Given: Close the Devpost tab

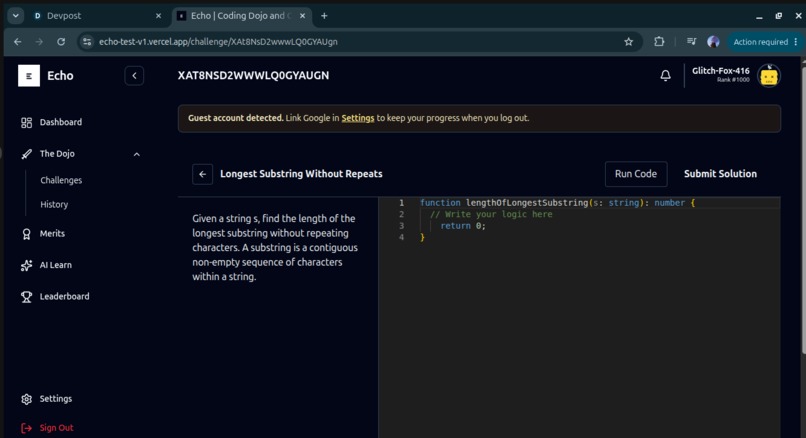Looking at the screenshot, I should point(158,16).
